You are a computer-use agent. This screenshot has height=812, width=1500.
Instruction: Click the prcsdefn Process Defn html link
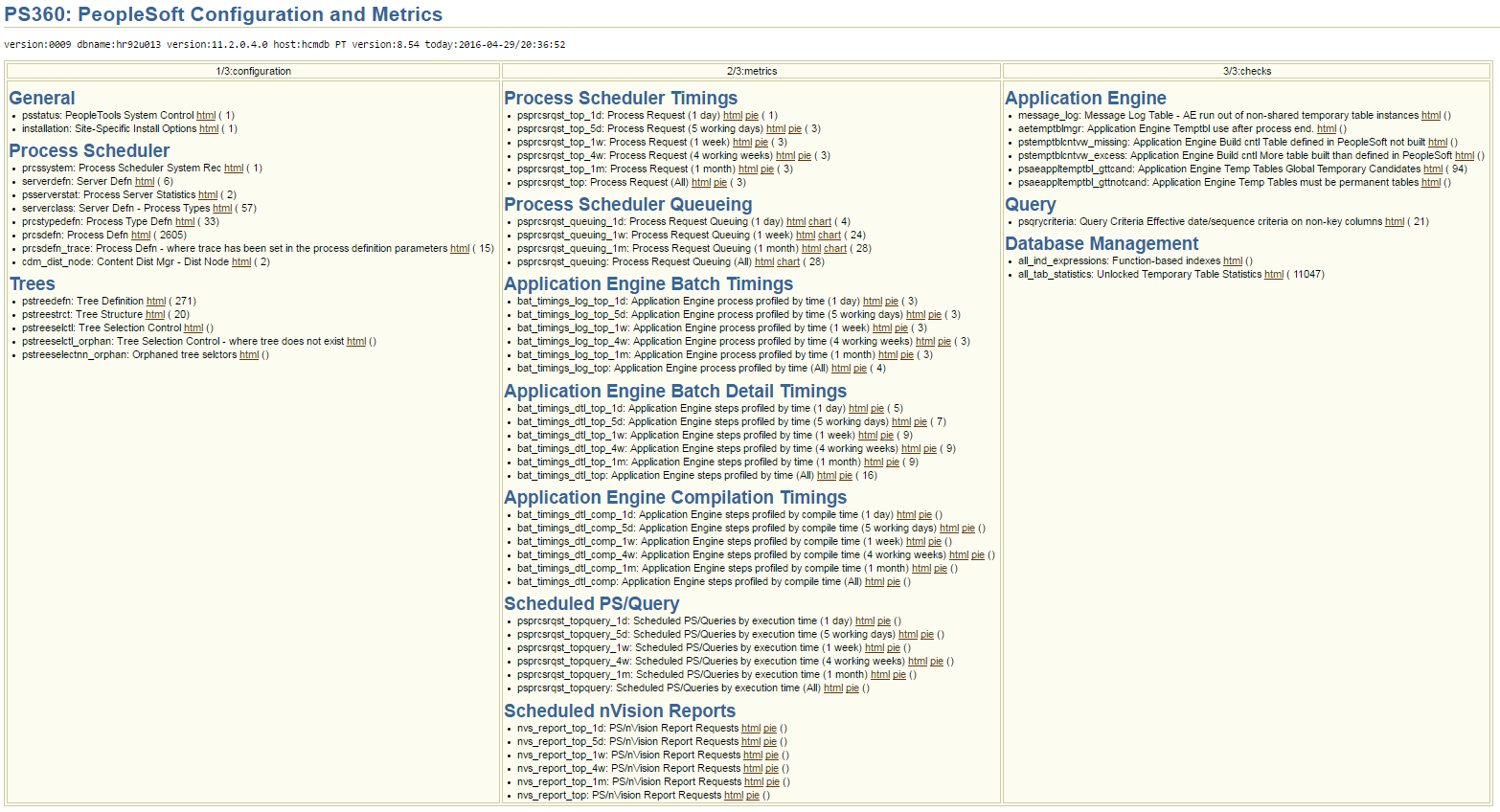141,235
